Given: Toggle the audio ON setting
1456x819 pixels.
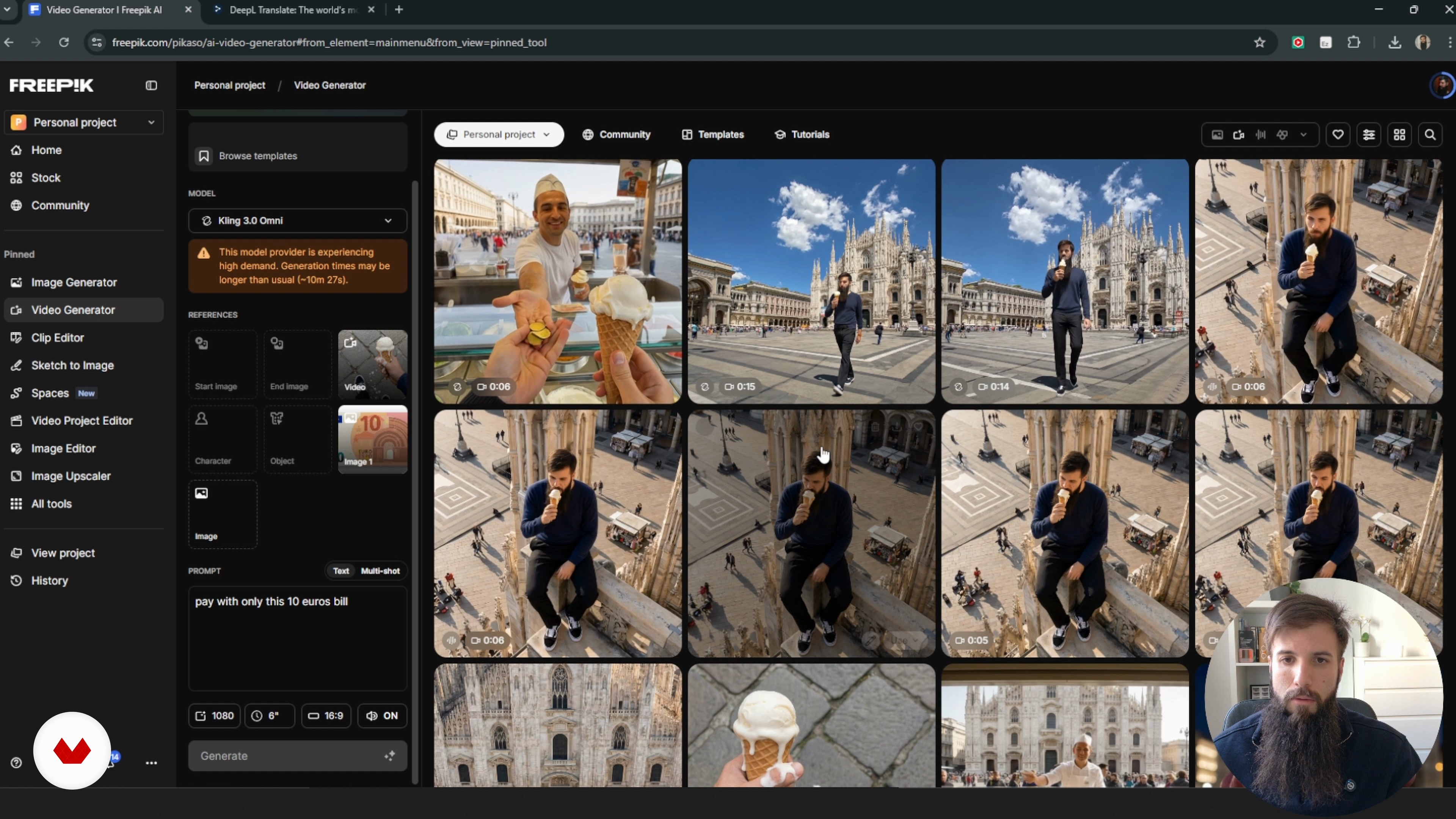Looking at the screenshot, I should click(x=382, y=715).
